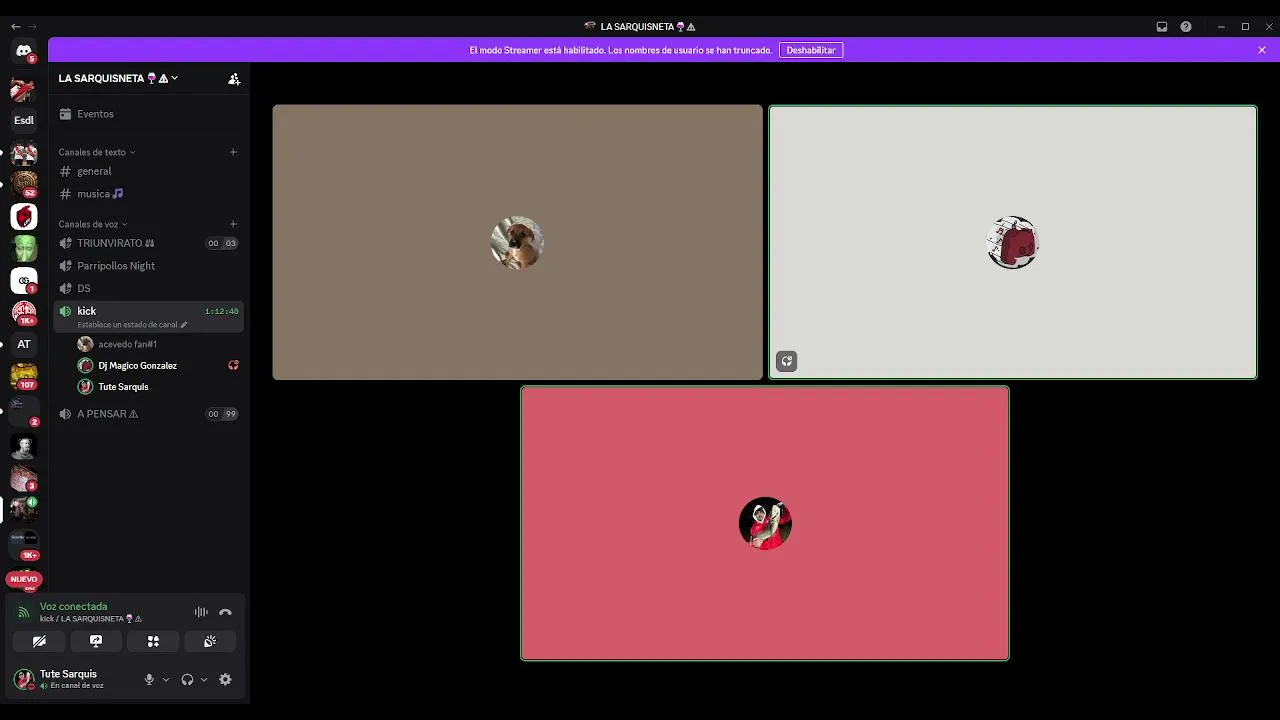Viewport: 1280px width, 720px height.
Task: Collapse Canales de texto category
Action: click(x=96, y=152)
